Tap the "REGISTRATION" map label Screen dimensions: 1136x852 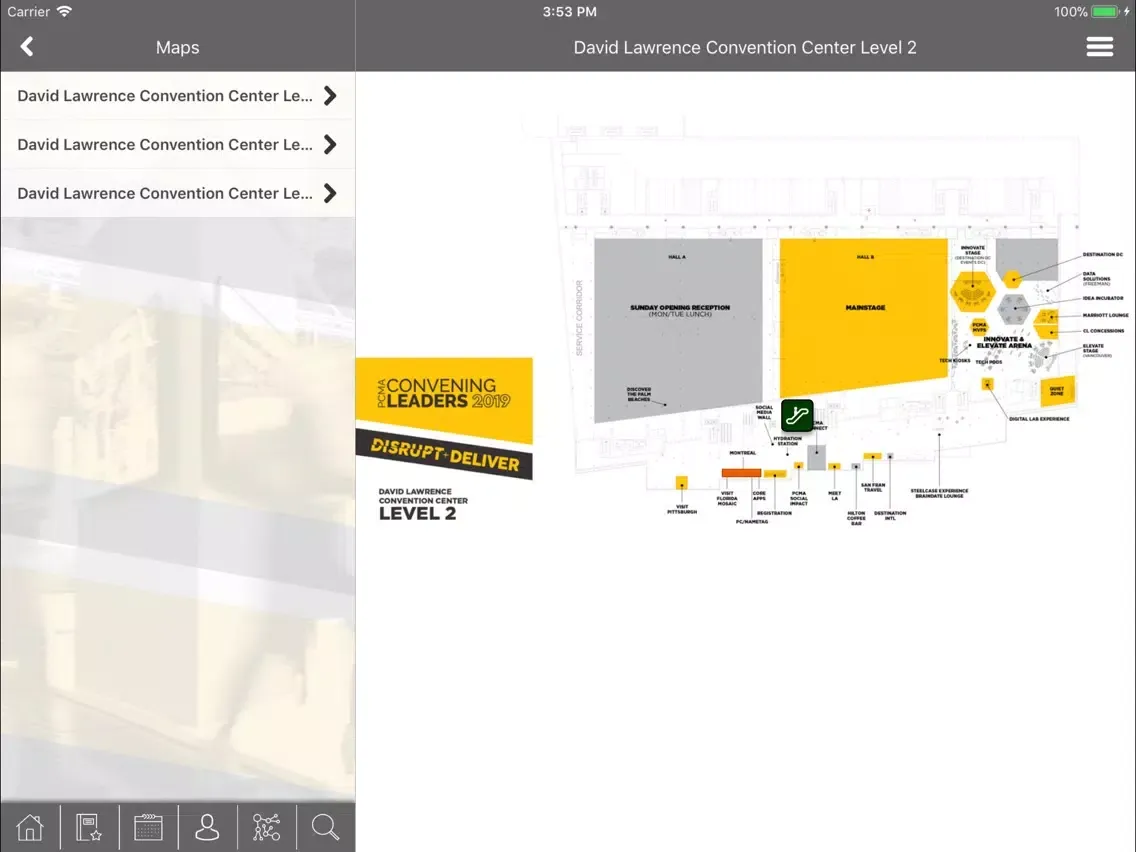click(774, 513)
